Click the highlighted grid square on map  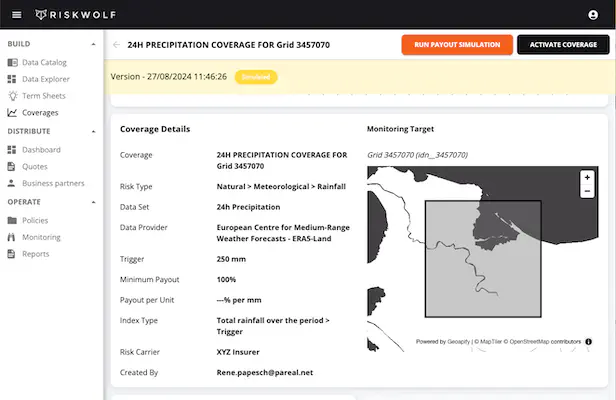coord(483,259)
